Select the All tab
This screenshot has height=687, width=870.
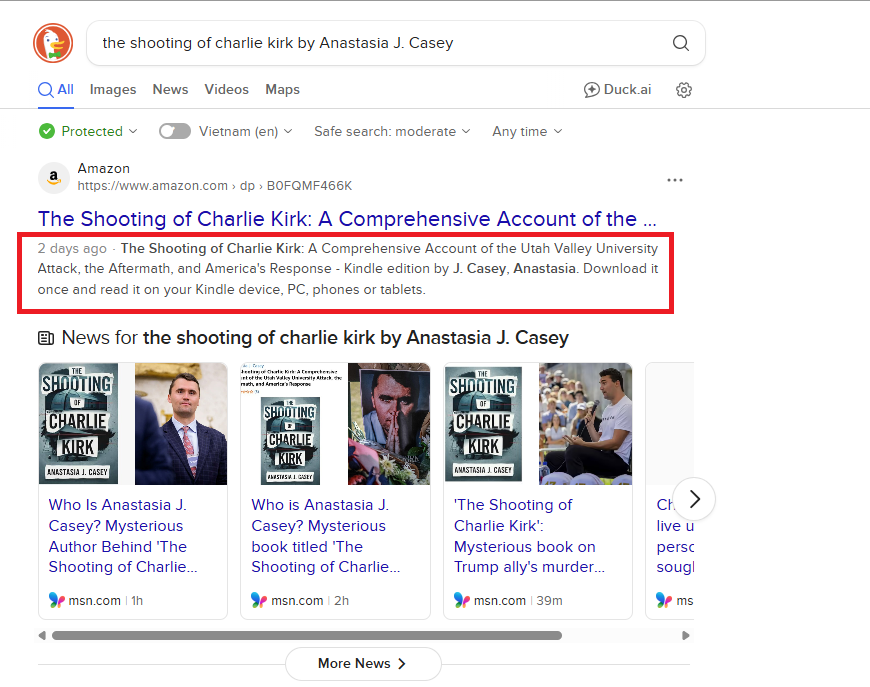click(x=55, y=89)
